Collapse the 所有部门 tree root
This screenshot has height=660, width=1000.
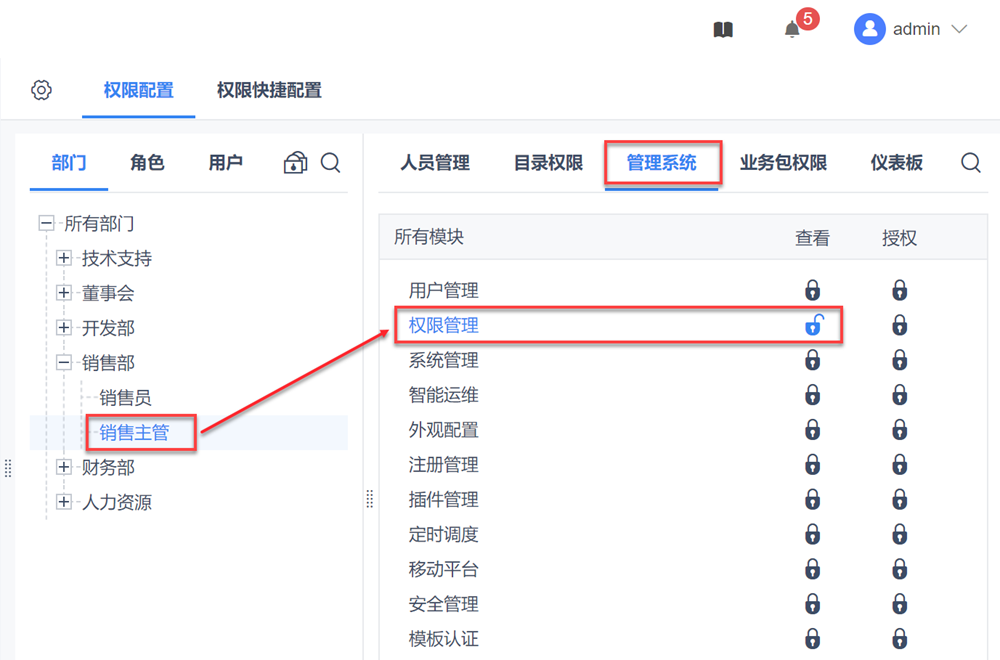46,224
